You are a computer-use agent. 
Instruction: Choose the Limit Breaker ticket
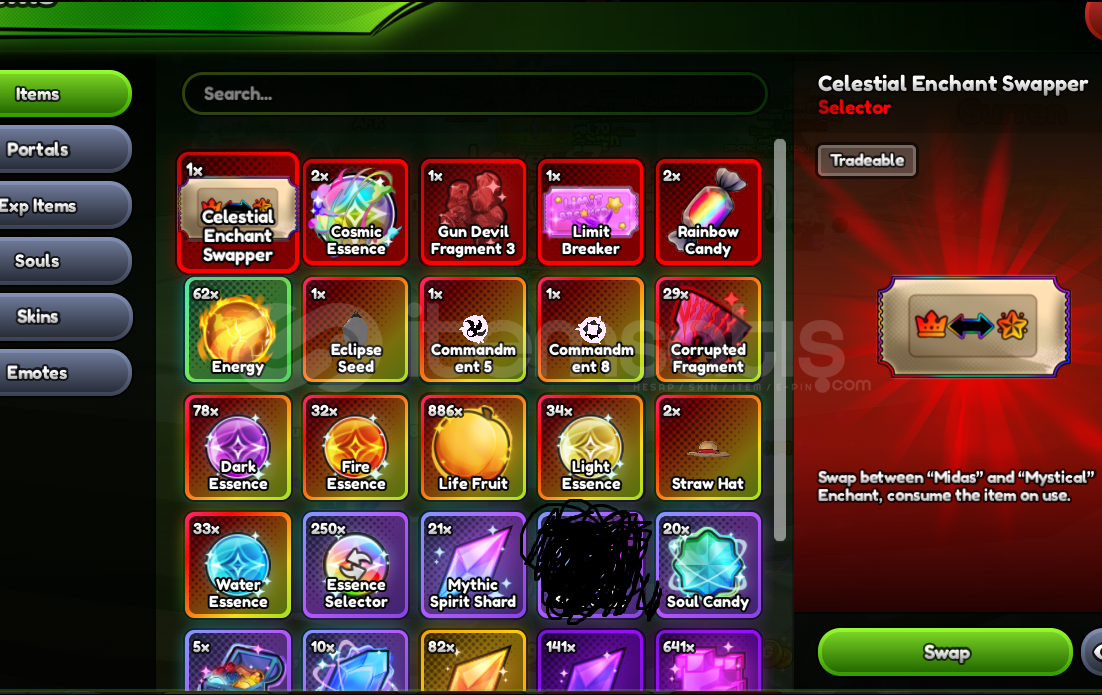pos(590,212)
